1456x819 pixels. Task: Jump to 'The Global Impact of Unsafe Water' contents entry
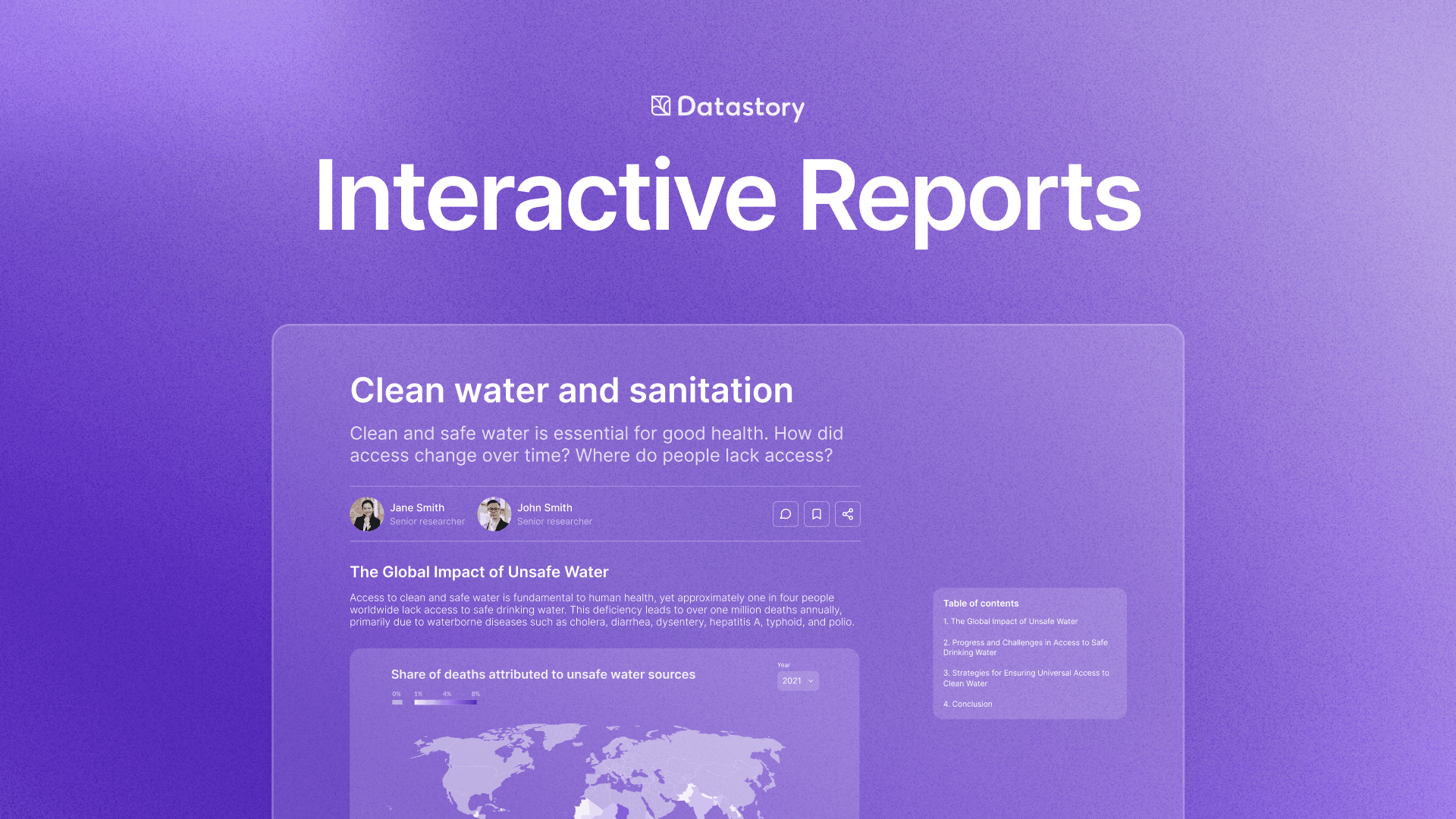point(1010,621)
